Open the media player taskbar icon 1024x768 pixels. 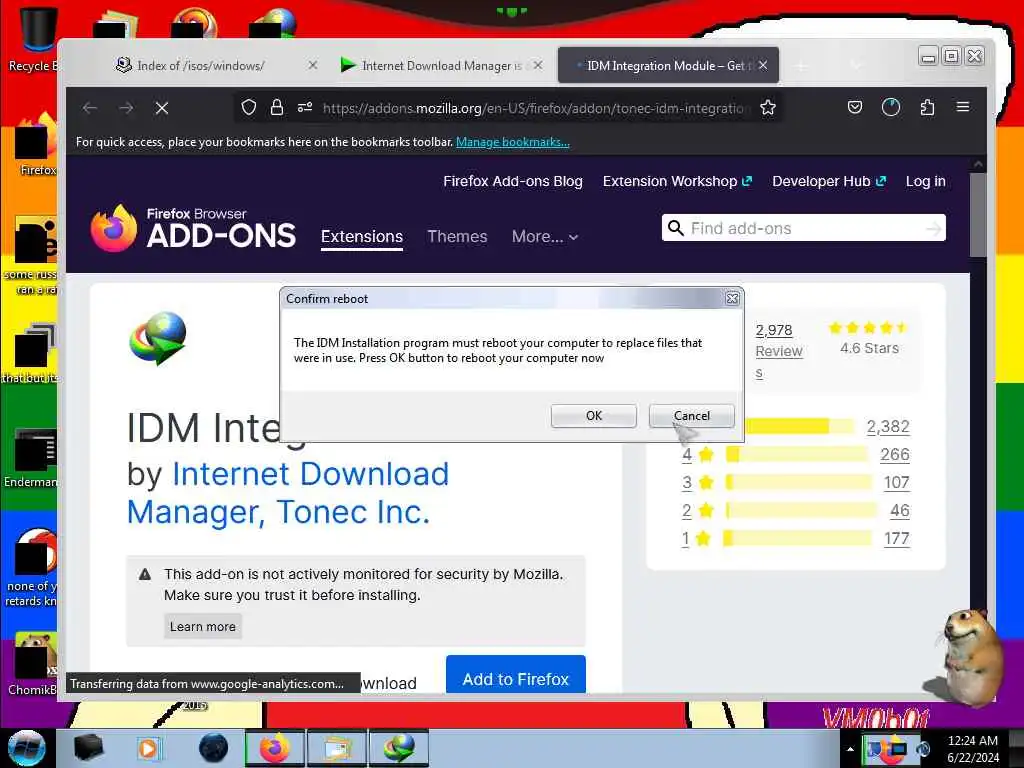point(148,748)
